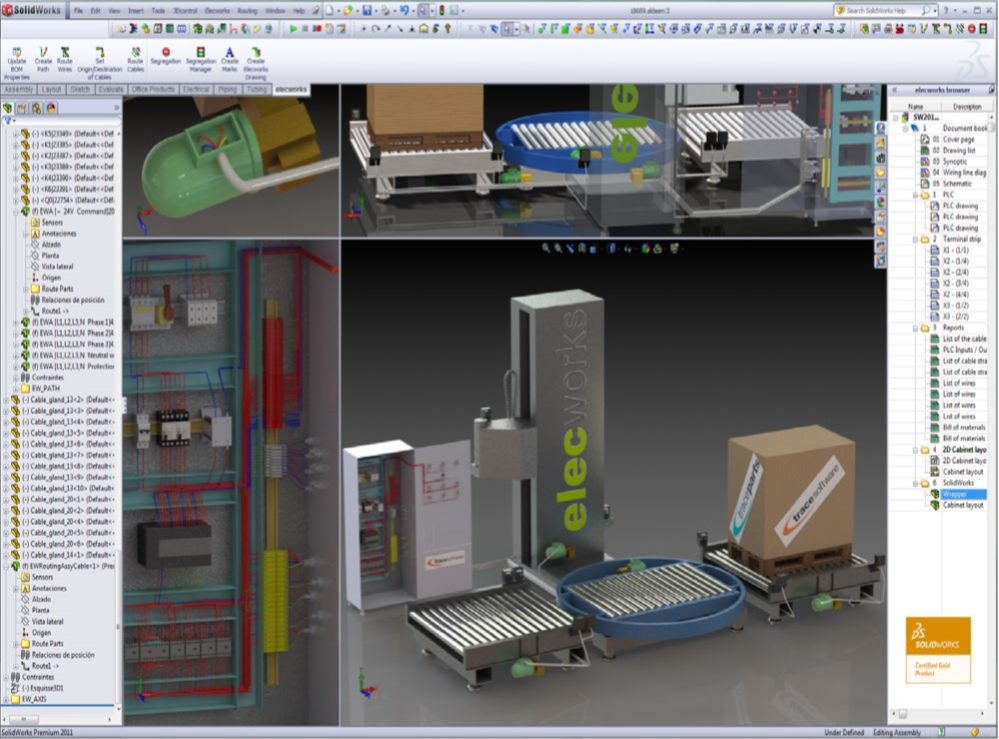Collapse the SW201... root node
Screen dimensions: 999x739
[896, 117]
